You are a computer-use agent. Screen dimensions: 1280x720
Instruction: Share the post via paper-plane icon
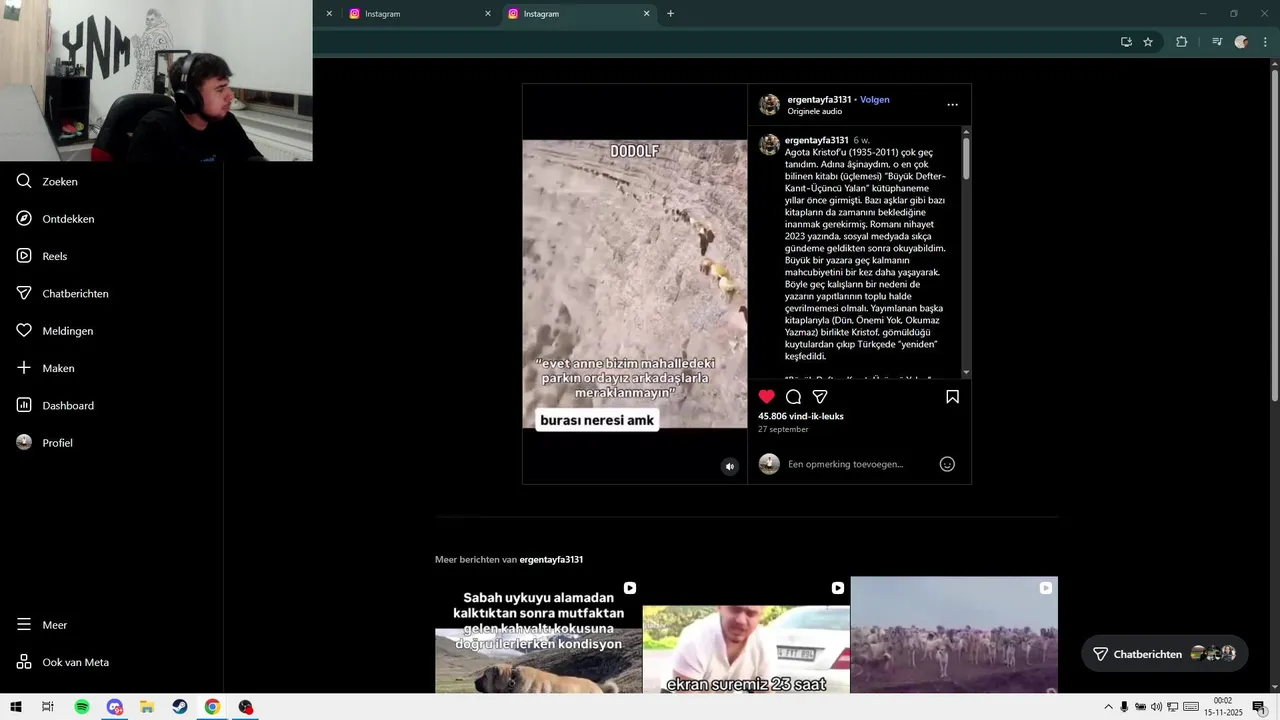pos(820,397)
